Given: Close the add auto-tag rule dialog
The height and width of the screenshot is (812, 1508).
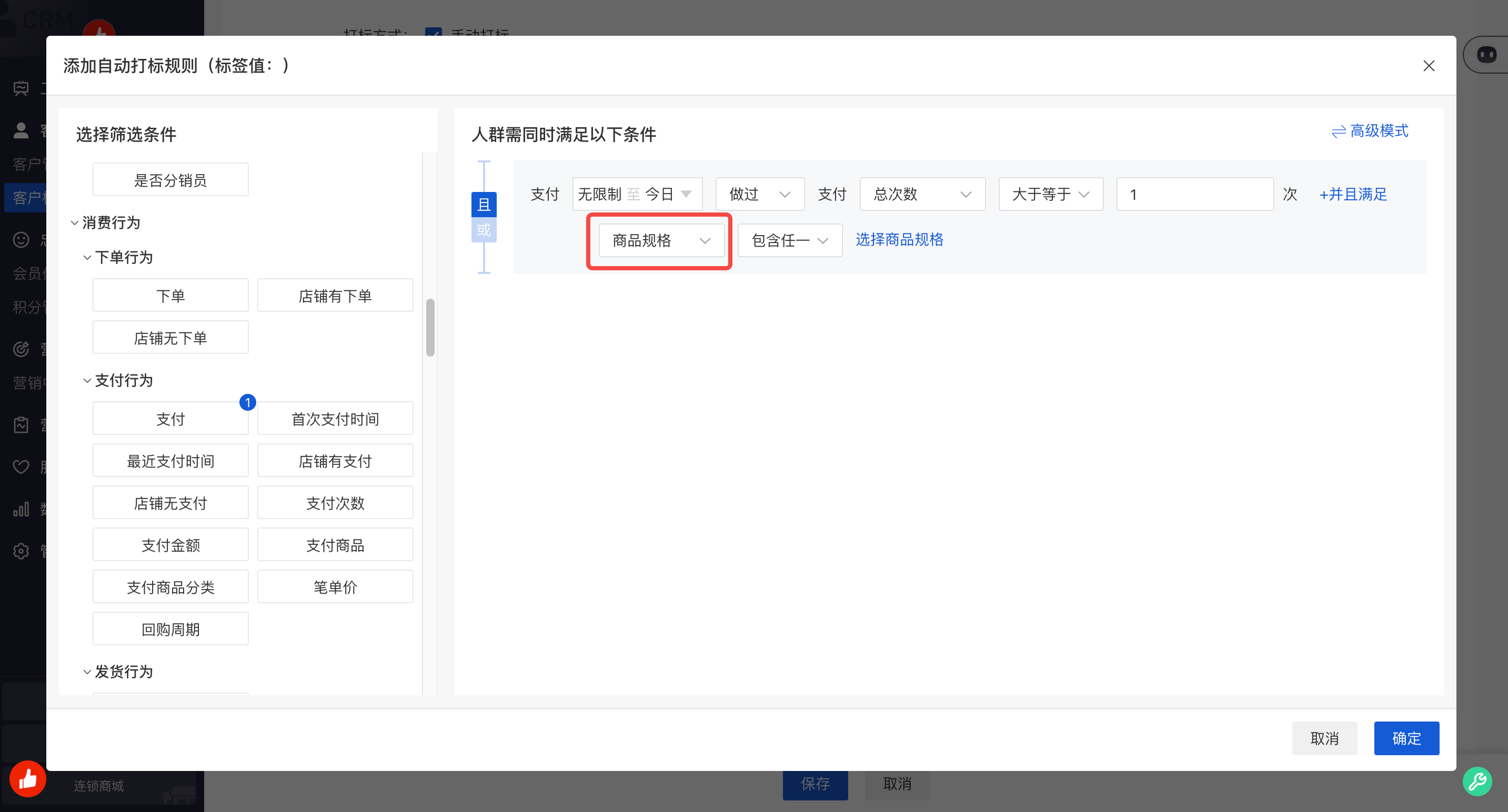Looking at the screenshot, I should [1429, 66].
